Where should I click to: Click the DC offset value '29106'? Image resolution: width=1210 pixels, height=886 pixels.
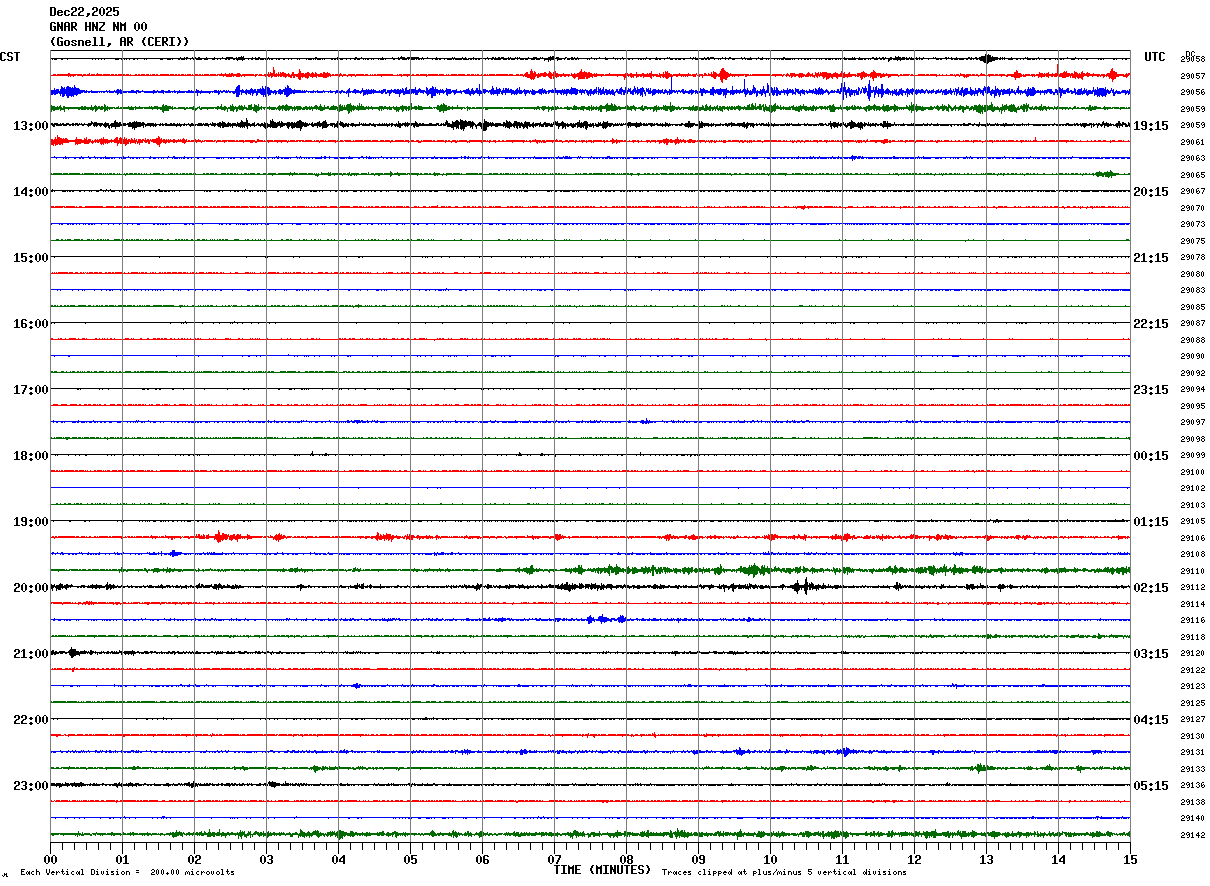click(1192, 538)
